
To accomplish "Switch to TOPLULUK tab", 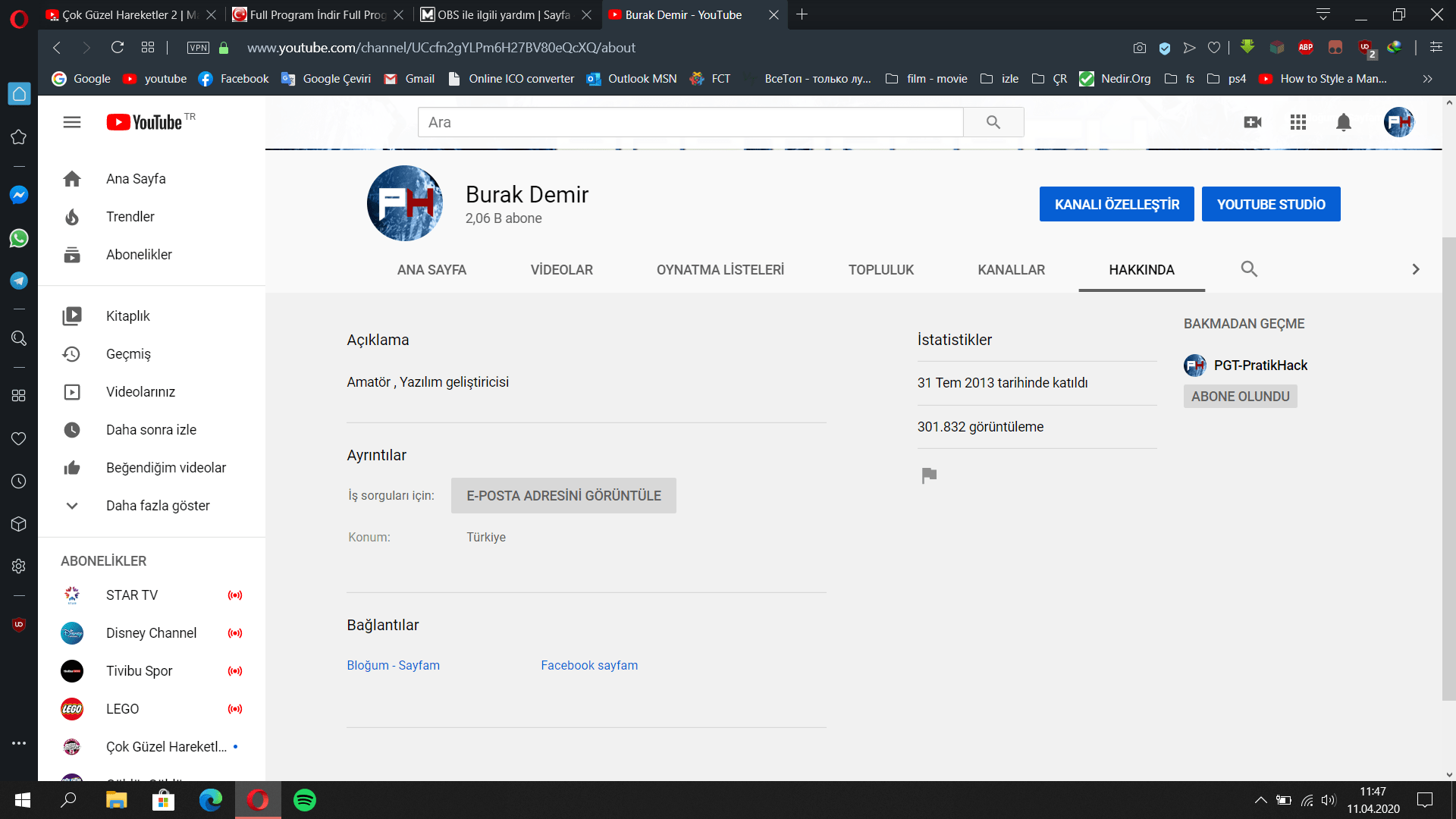I will 881,270.
